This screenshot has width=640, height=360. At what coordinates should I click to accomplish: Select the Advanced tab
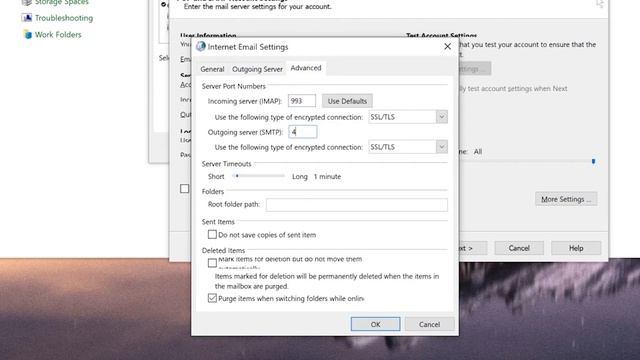[x=306, y=68]
